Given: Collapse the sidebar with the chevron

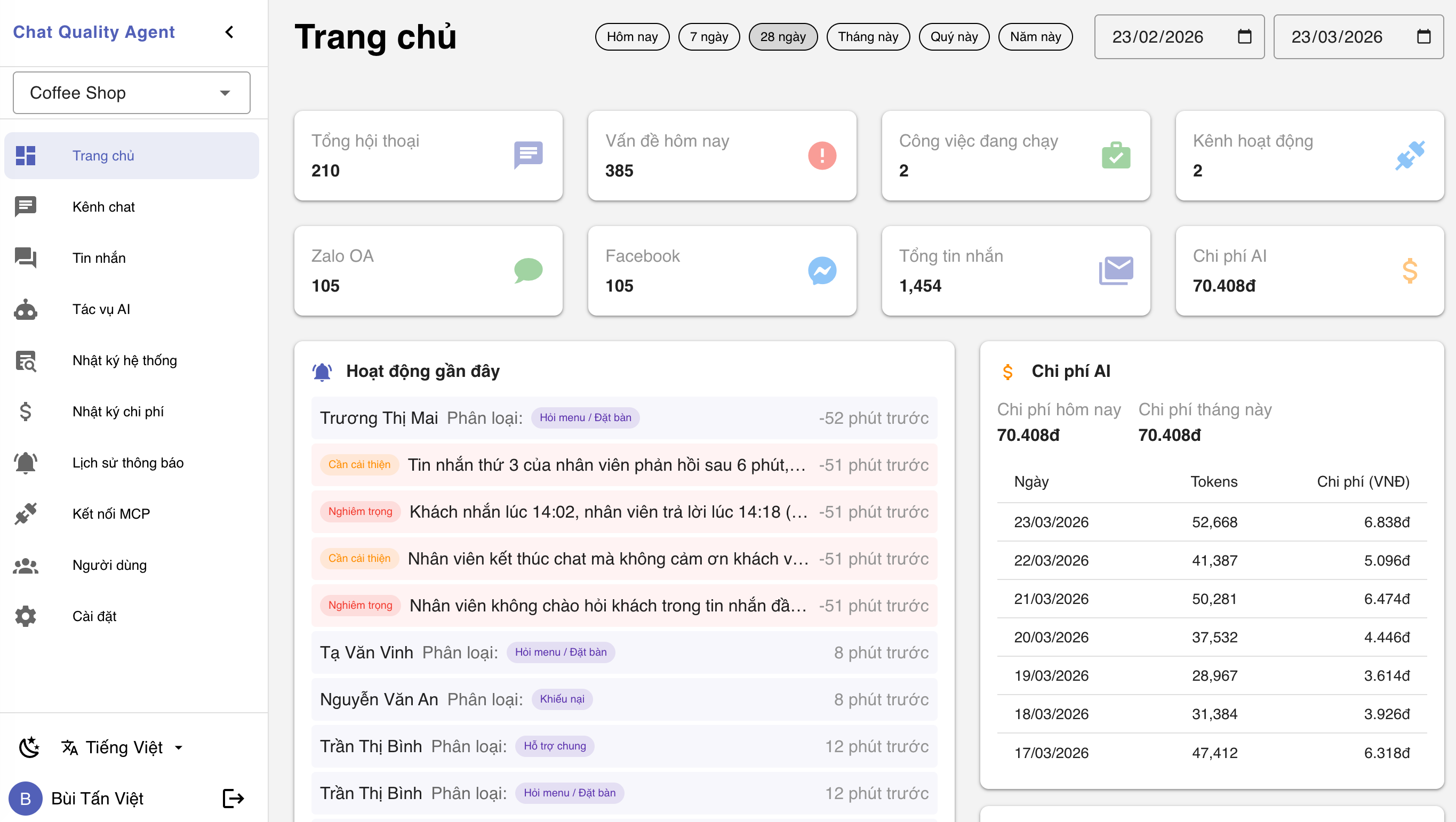Looking at the screenshot, I should pyautogui.click(x=229, y=31).
